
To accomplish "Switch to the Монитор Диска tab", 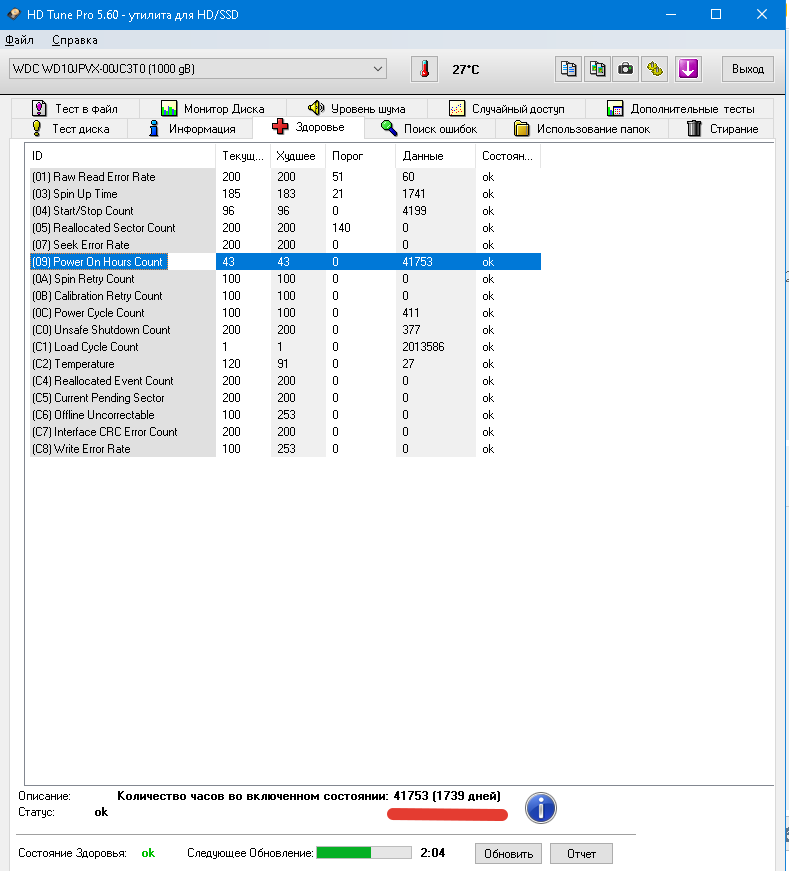I will coord(212,108).
